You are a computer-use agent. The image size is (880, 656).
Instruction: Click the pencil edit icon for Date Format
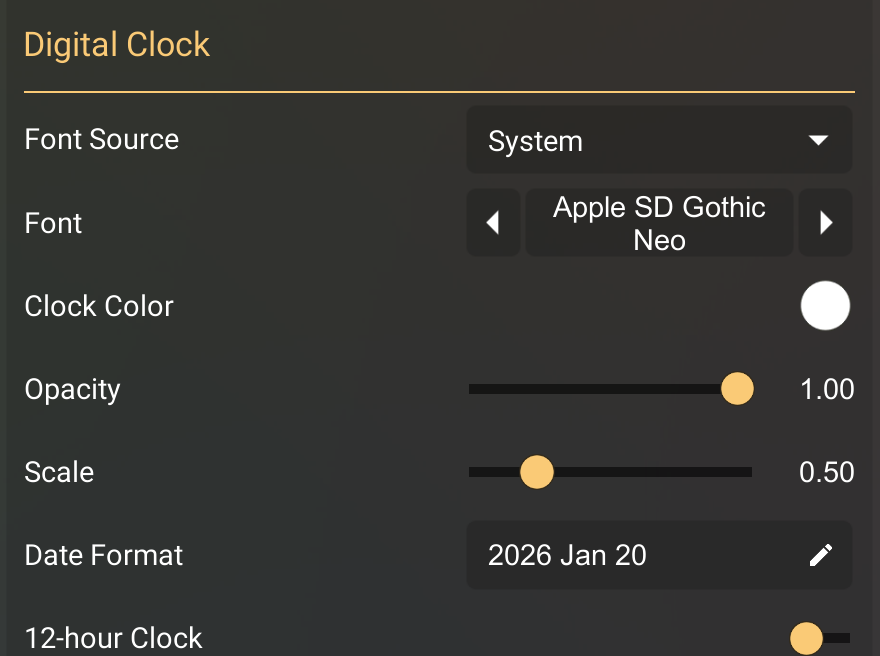tap(821, 555)
